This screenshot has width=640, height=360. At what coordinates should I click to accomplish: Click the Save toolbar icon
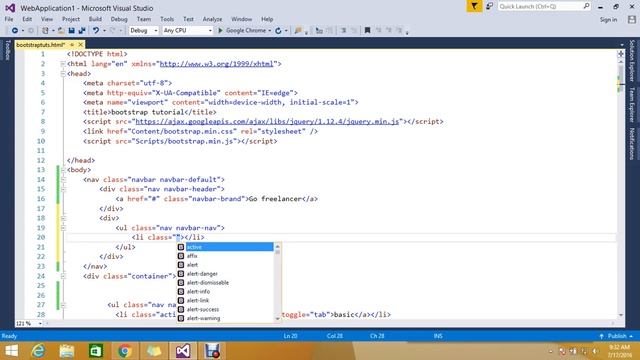pos(71,31)
